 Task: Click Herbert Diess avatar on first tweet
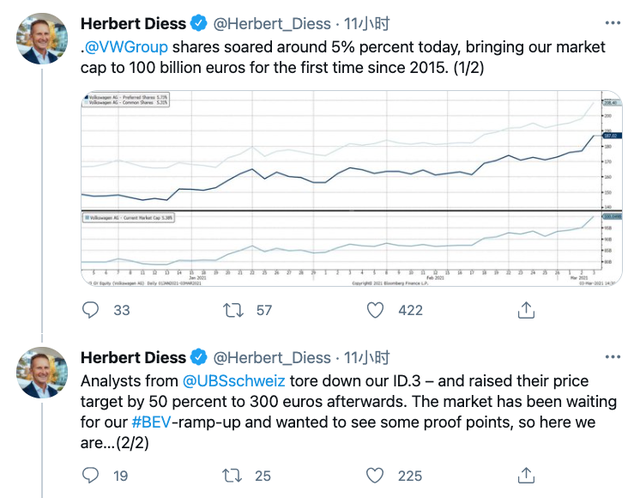click(x=41, y=38)
